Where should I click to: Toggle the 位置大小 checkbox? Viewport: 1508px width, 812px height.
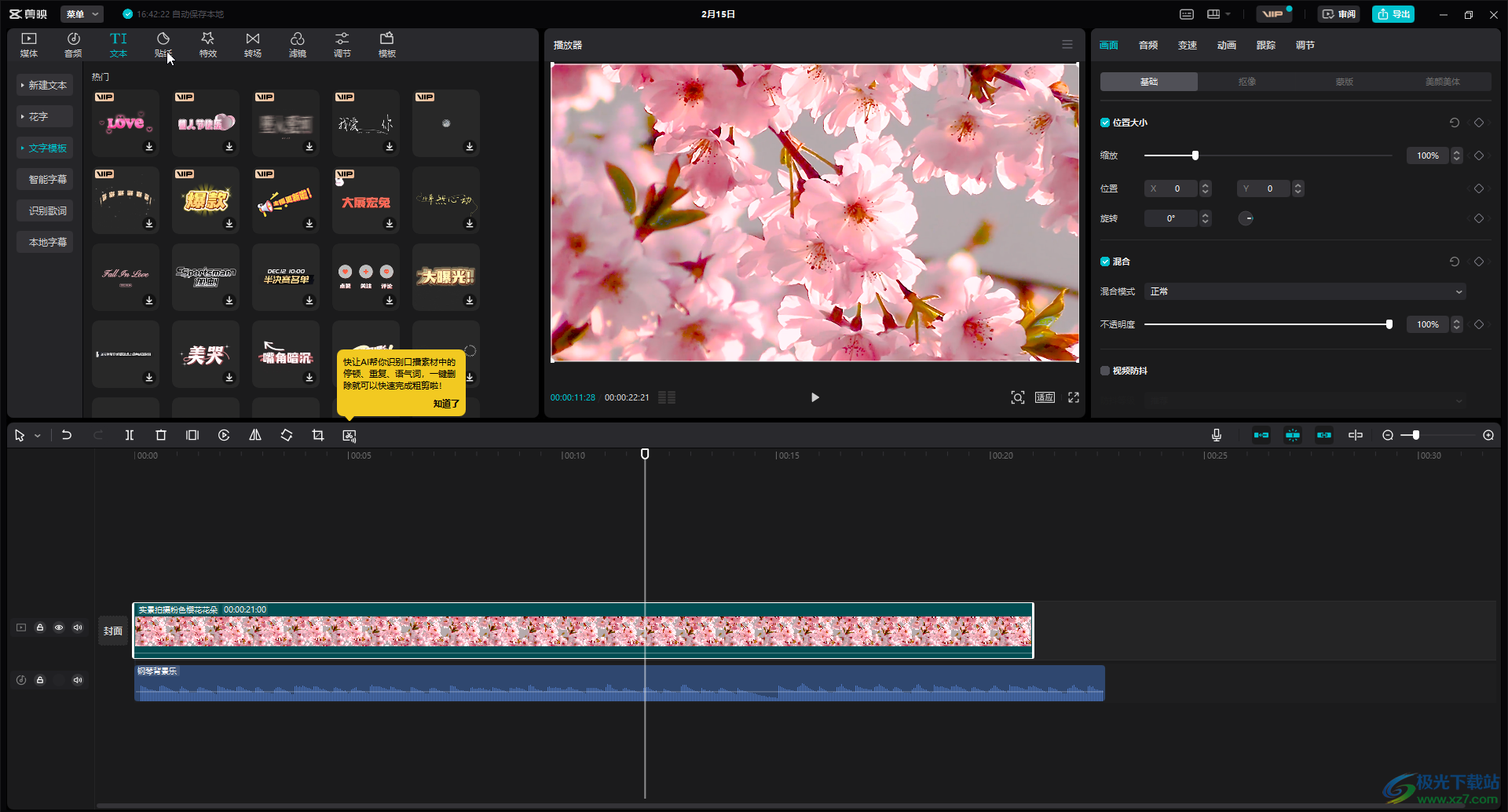click(1105, 123)
